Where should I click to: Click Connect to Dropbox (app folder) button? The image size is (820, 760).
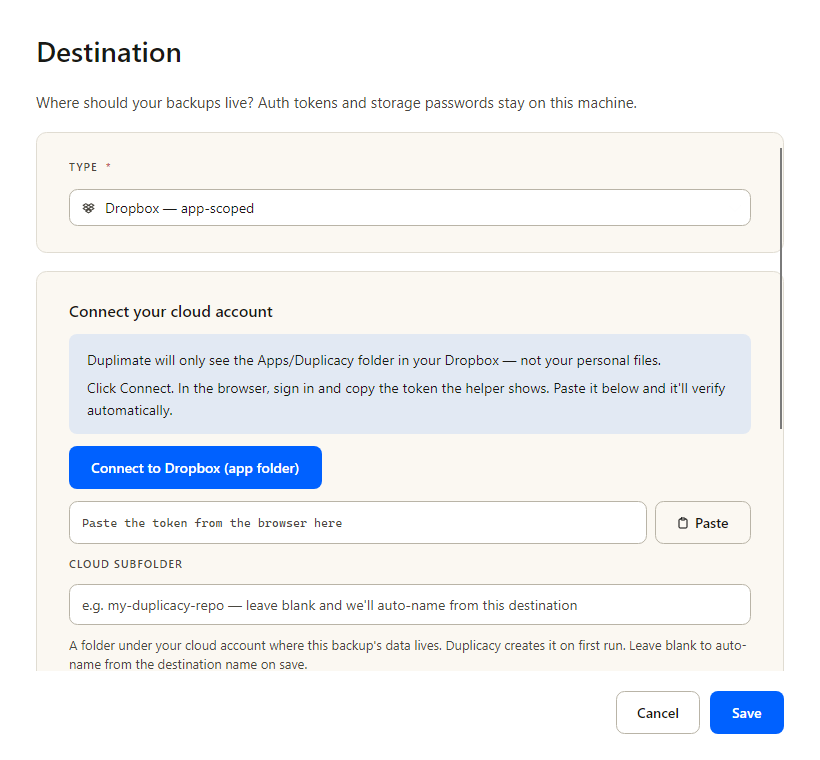(195, 468)
